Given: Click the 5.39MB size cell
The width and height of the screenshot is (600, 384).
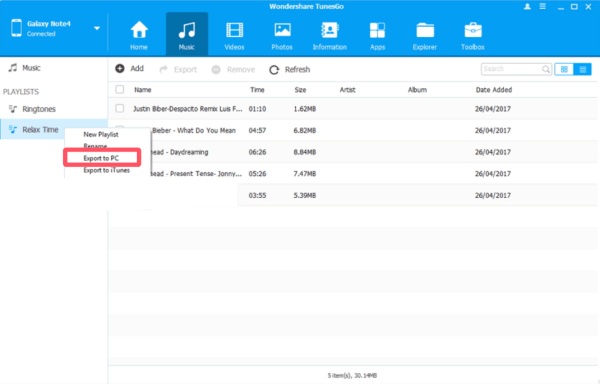Looking at the screenshot, I should (305, 195).
